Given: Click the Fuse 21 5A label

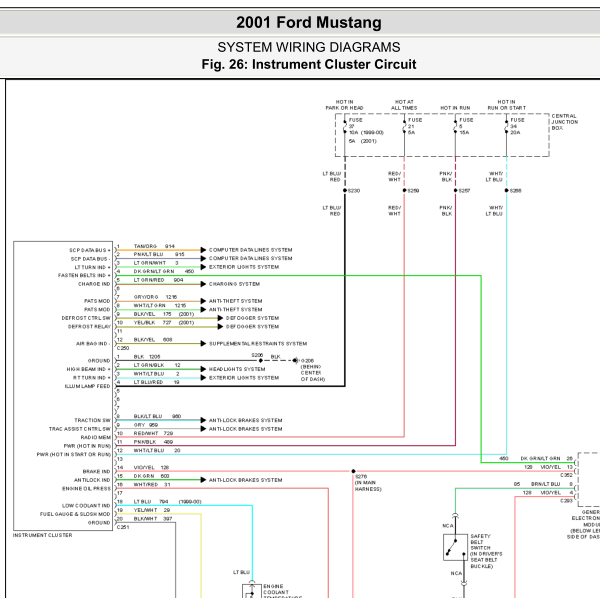Looking at the screenshot, I should 415,126.
